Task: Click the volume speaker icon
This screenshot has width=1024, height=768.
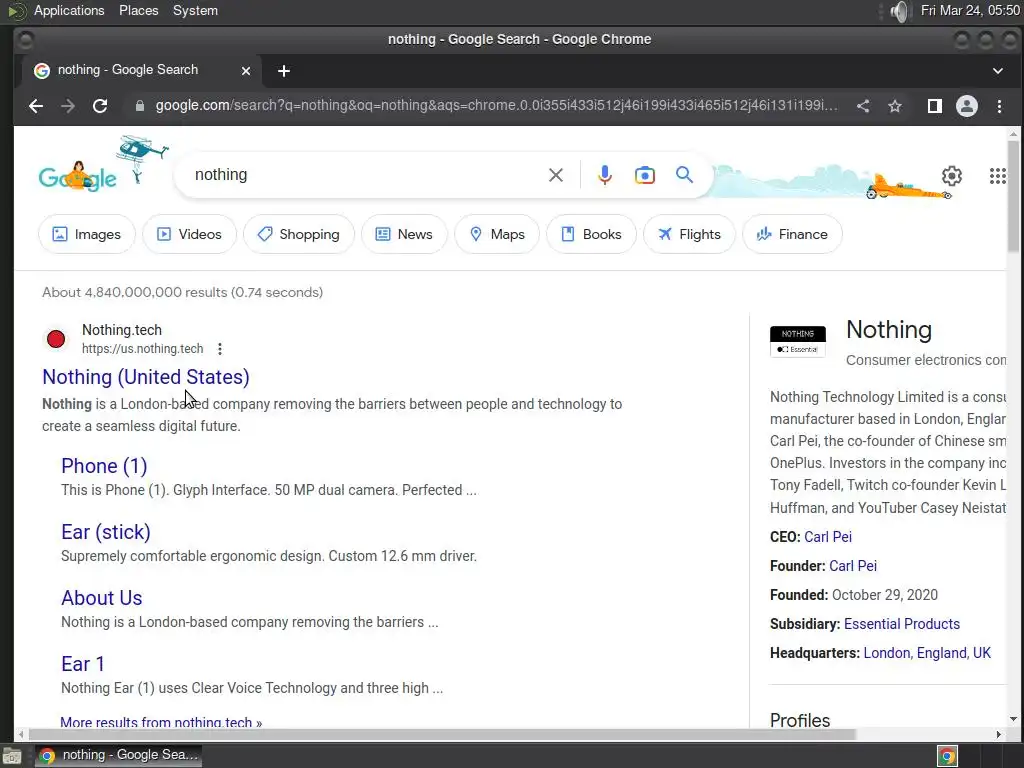Action: tap(899, 11)
